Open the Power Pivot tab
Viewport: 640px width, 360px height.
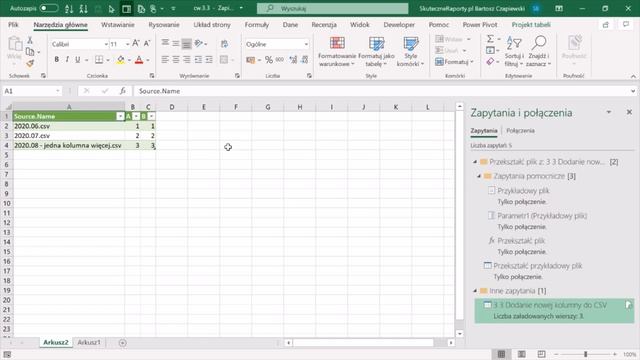pyautogui.click(x=480, y=25)
